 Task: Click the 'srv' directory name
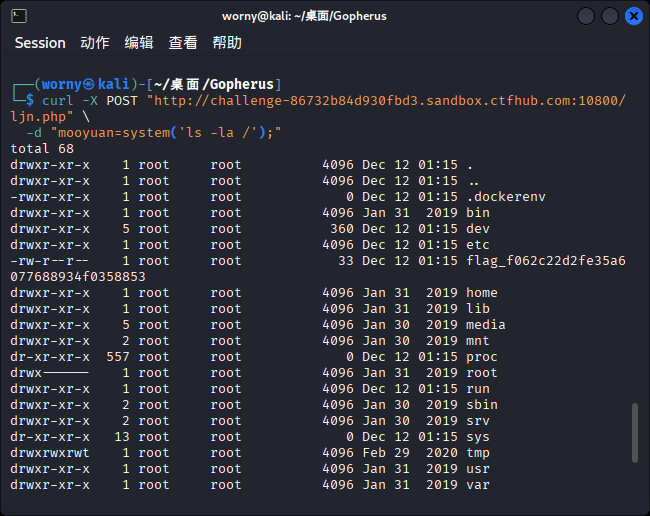tap(478, 421)
